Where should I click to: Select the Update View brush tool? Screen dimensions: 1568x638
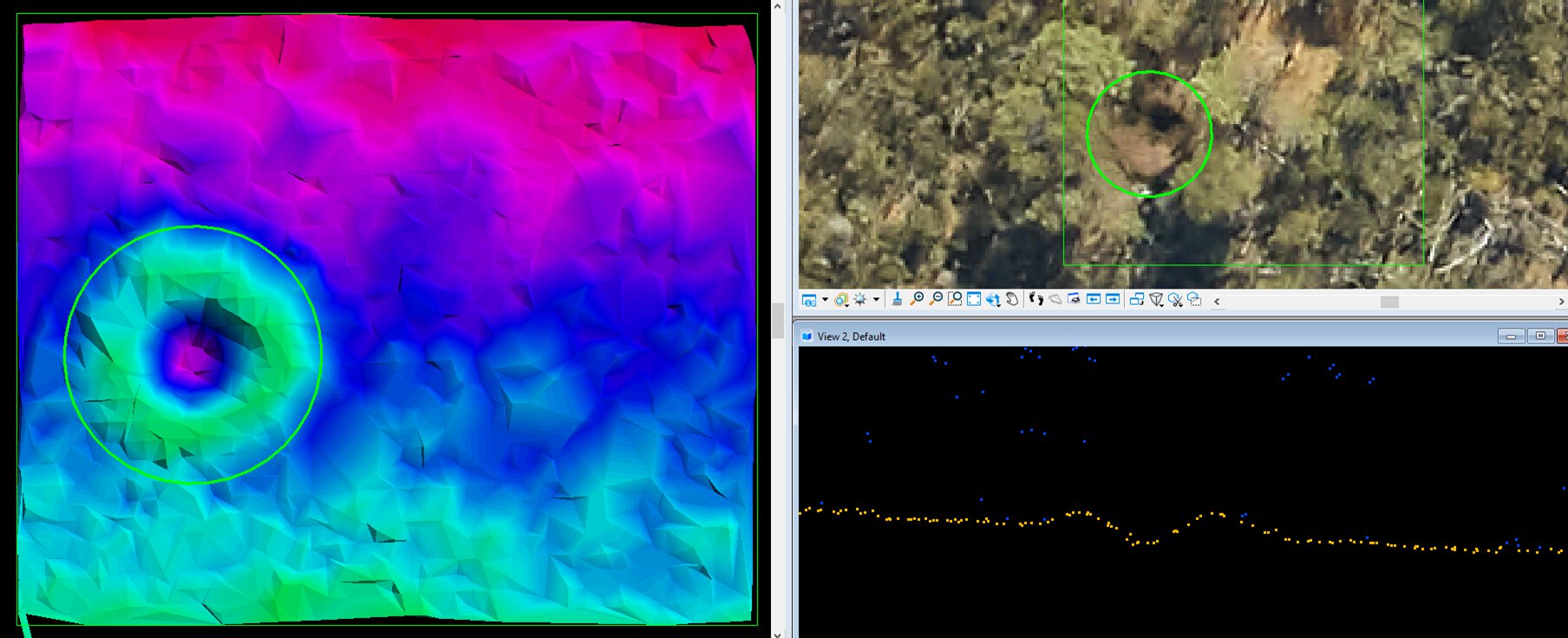897,300
